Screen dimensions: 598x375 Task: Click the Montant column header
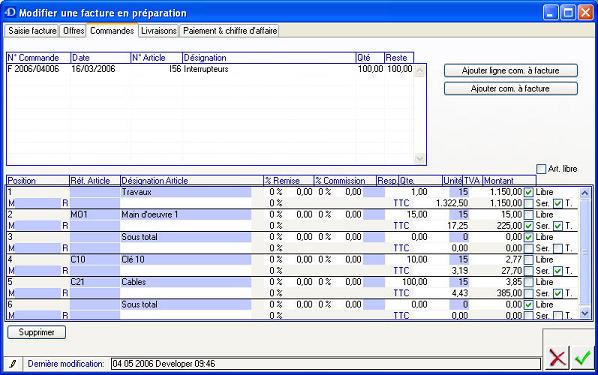[x=510, y=180]
